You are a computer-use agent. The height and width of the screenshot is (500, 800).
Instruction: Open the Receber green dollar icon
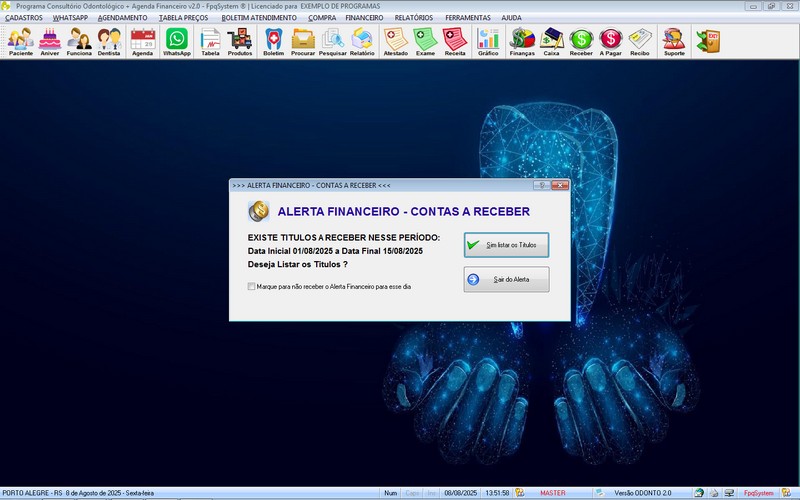click(581, 42)
